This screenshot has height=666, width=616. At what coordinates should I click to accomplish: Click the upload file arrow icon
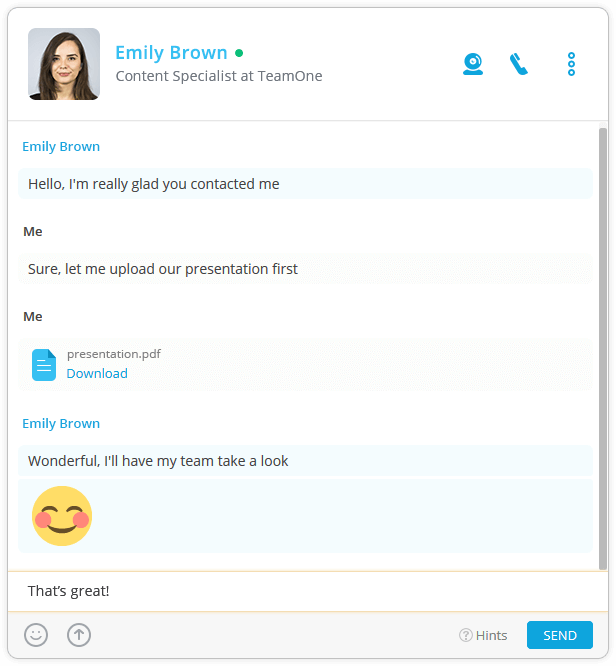[79, 635]
